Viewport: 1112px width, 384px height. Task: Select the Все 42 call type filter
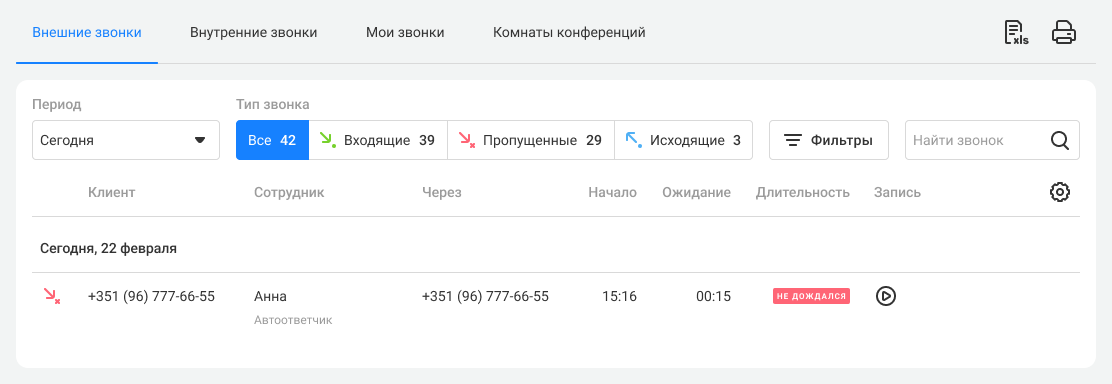tap(272, 141)
